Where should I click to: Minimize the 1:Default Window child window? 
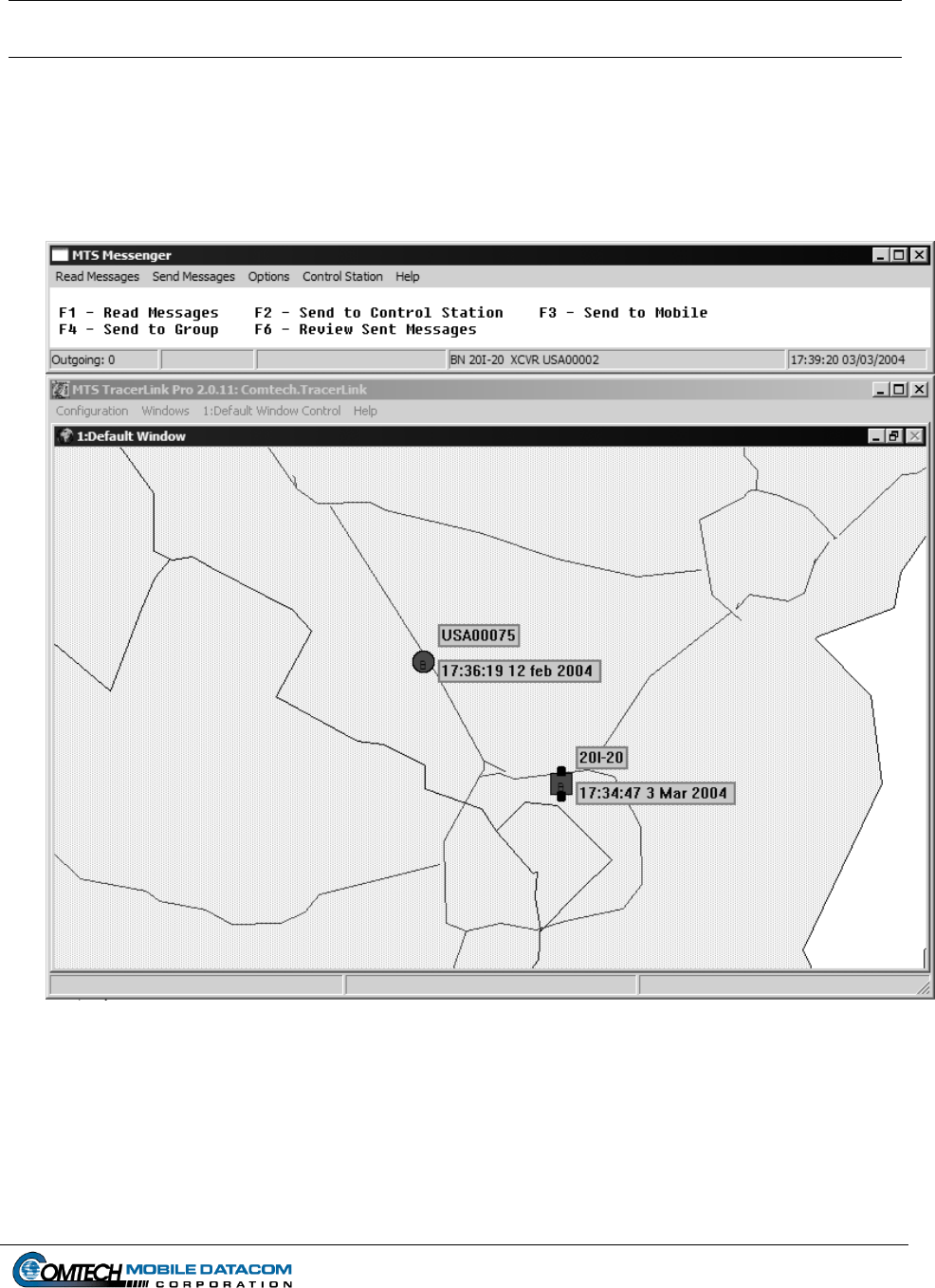(x=876, y=436)
